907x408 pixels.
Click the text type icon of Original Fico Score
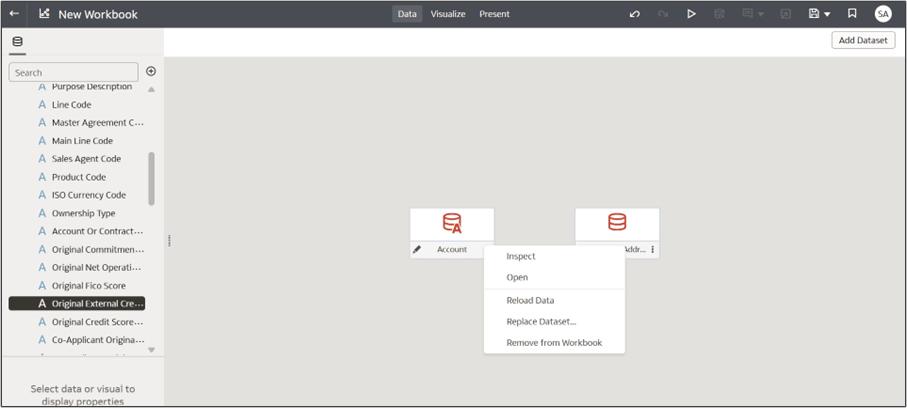(x=42, y=285)
